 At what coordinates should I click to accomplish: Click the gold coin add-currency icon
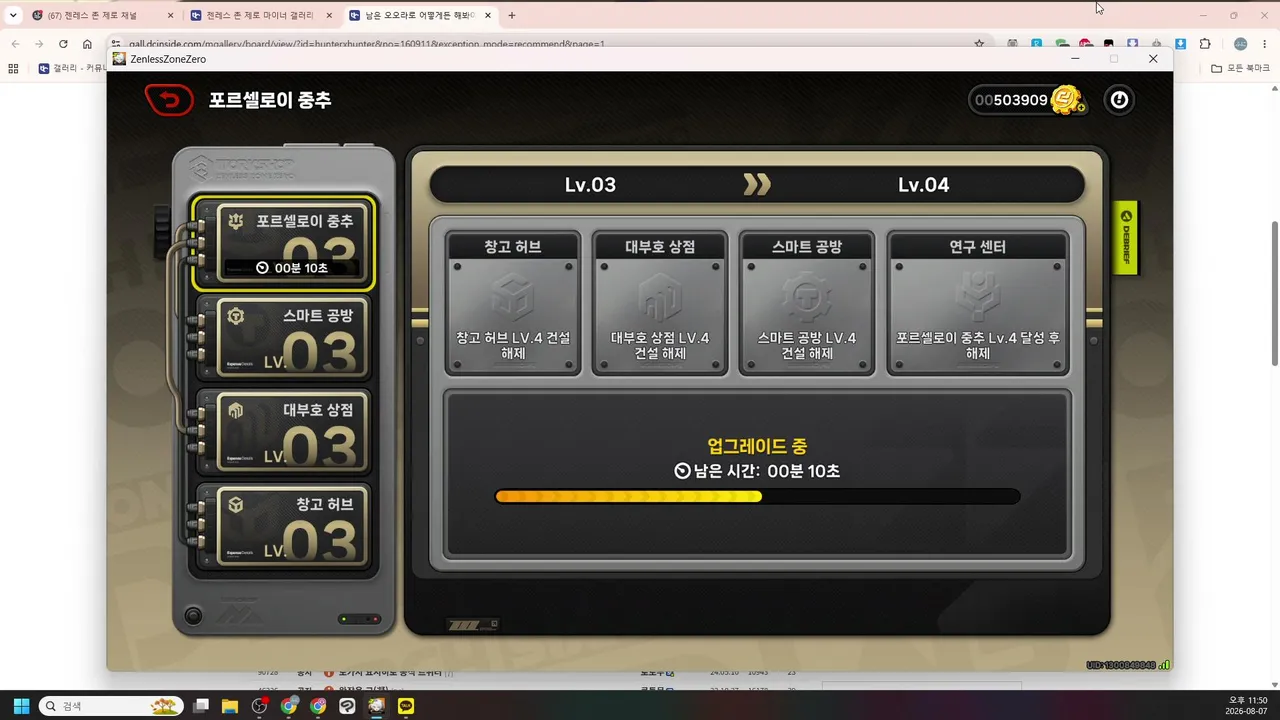pos(1068,100)
